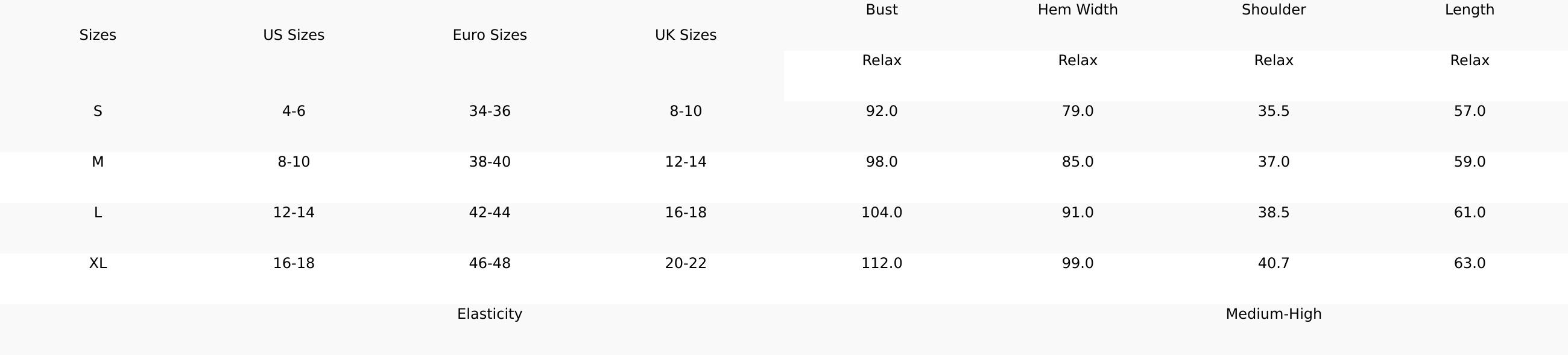Click the M size row label
1568x355 pixels.
click(97, 162)
